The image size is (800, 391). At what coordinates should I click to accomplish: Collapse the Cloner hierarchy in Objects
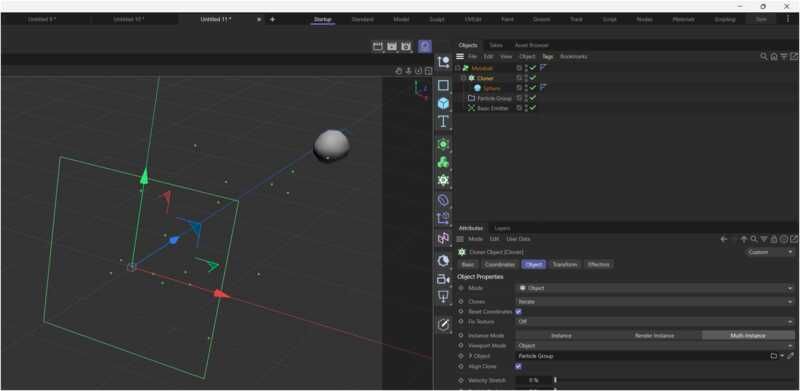click(463, 78)
